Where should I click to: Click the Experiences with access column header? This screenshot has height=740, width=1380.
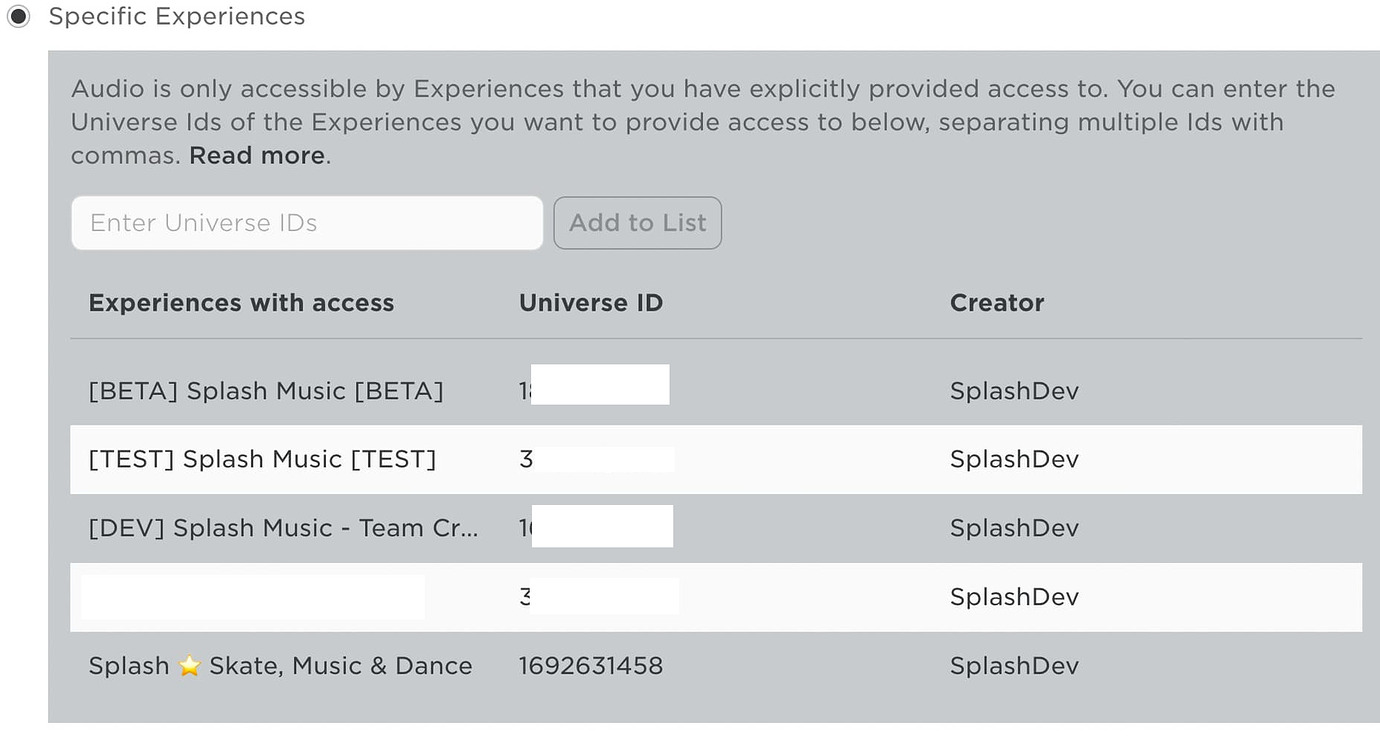point(241,303)
